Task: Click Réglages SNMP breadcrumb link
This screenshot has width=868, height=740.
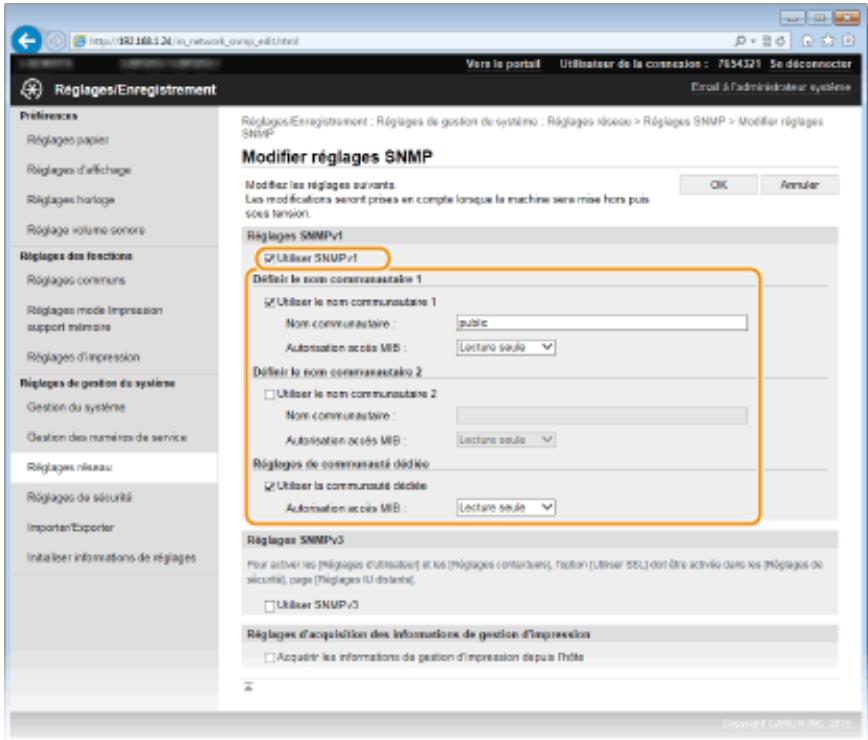Action: coord(684,121)
